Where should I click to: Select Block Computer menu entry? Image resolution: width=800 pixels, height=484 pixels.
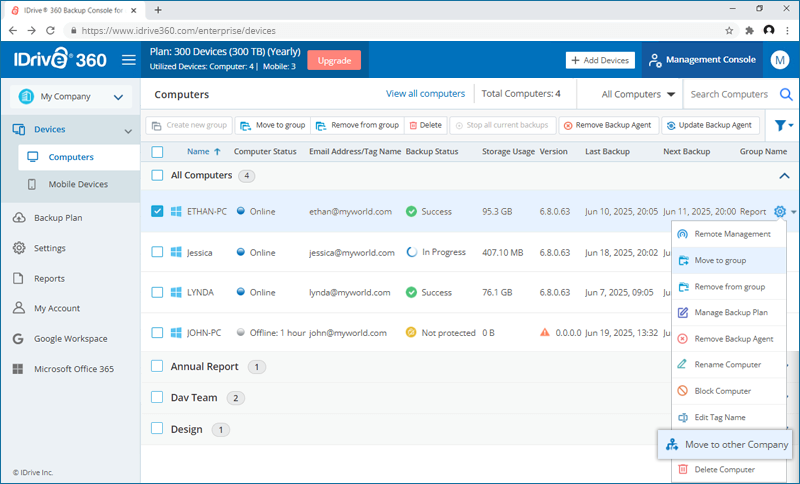729,391
